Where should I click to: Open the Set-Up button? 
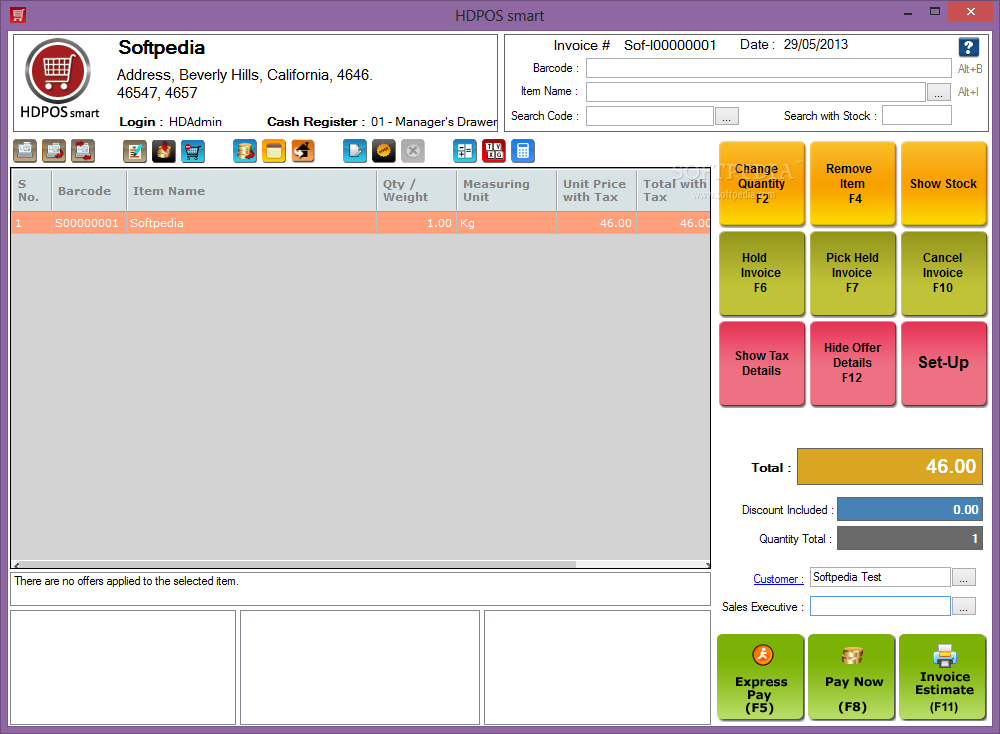(943, 363)
